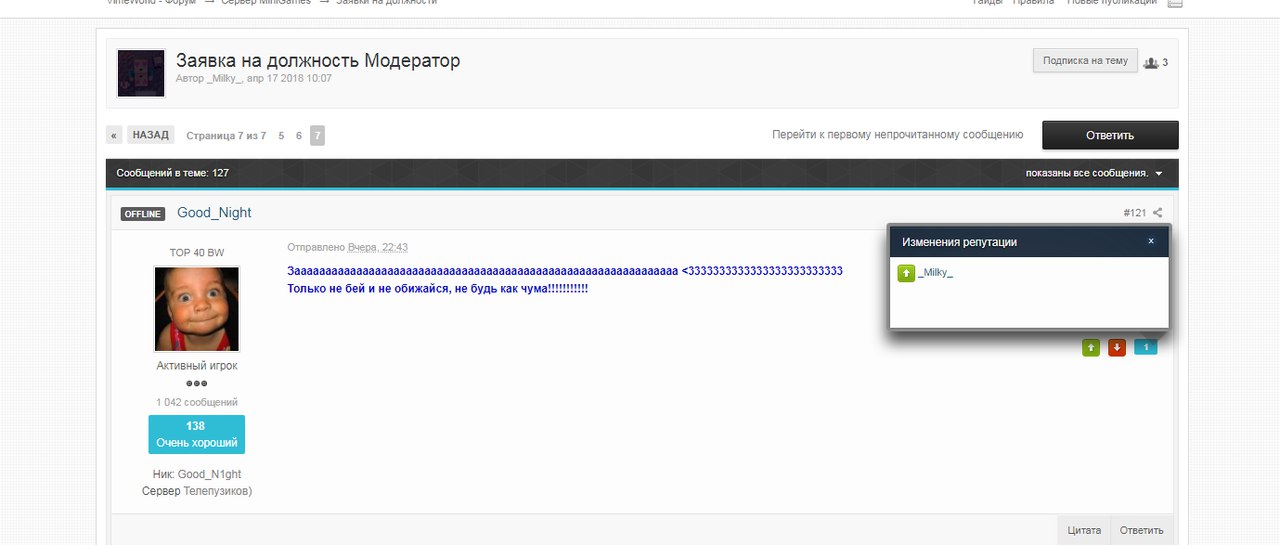Click the blue reputation count badge
This screenshot has height=545, width=1280.
tap(1145, 348)
